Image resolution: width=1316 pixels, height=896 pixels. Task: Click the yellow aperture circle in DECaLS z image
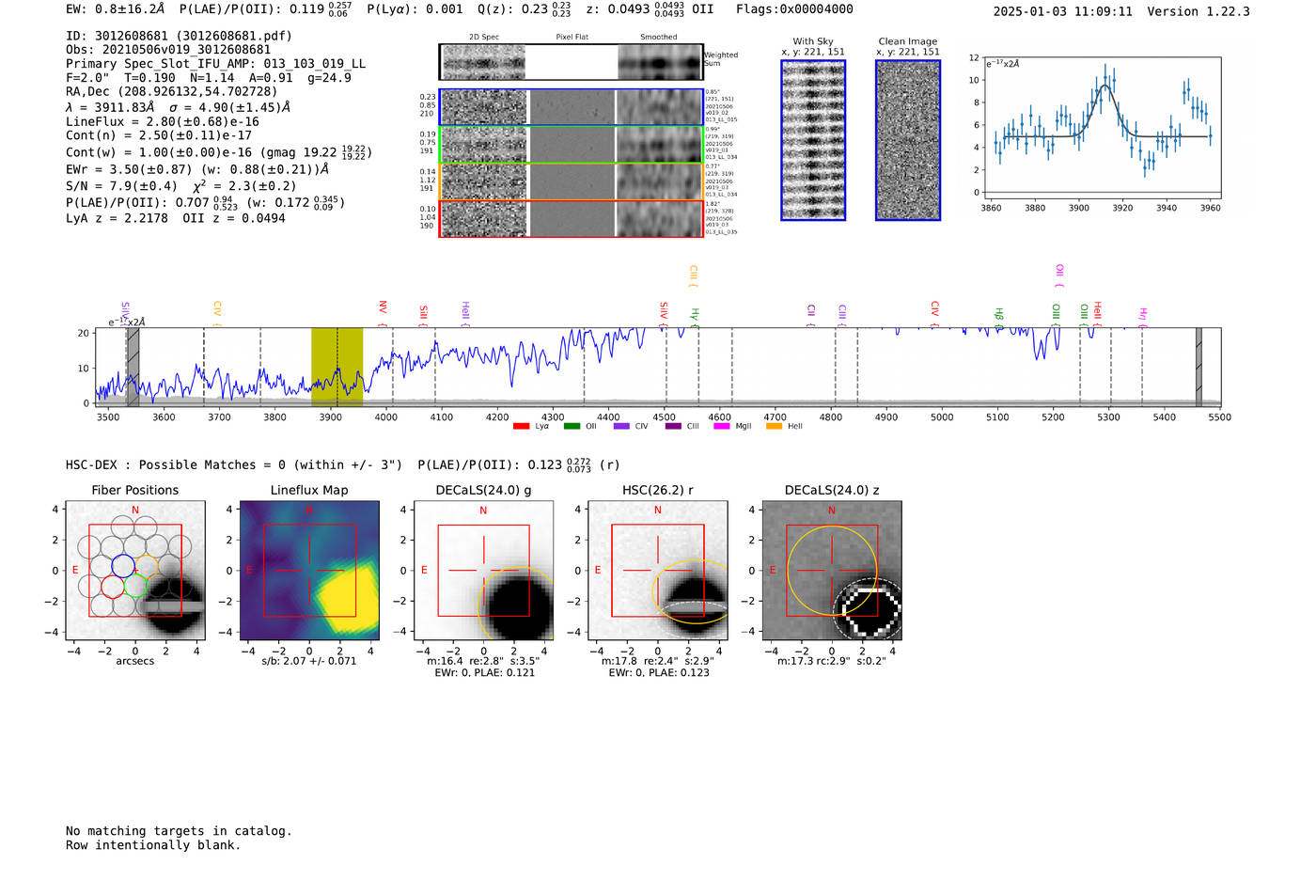coord(832,571)
